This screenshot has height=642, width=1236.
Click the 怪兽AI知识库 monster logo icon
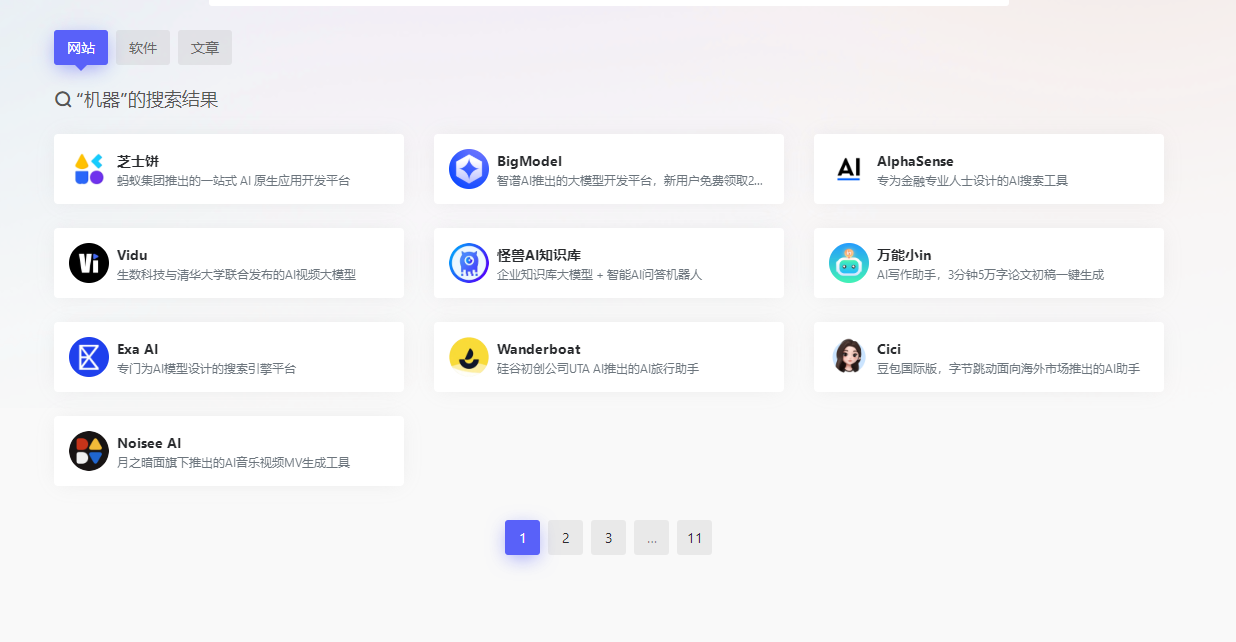pos(469,263)
